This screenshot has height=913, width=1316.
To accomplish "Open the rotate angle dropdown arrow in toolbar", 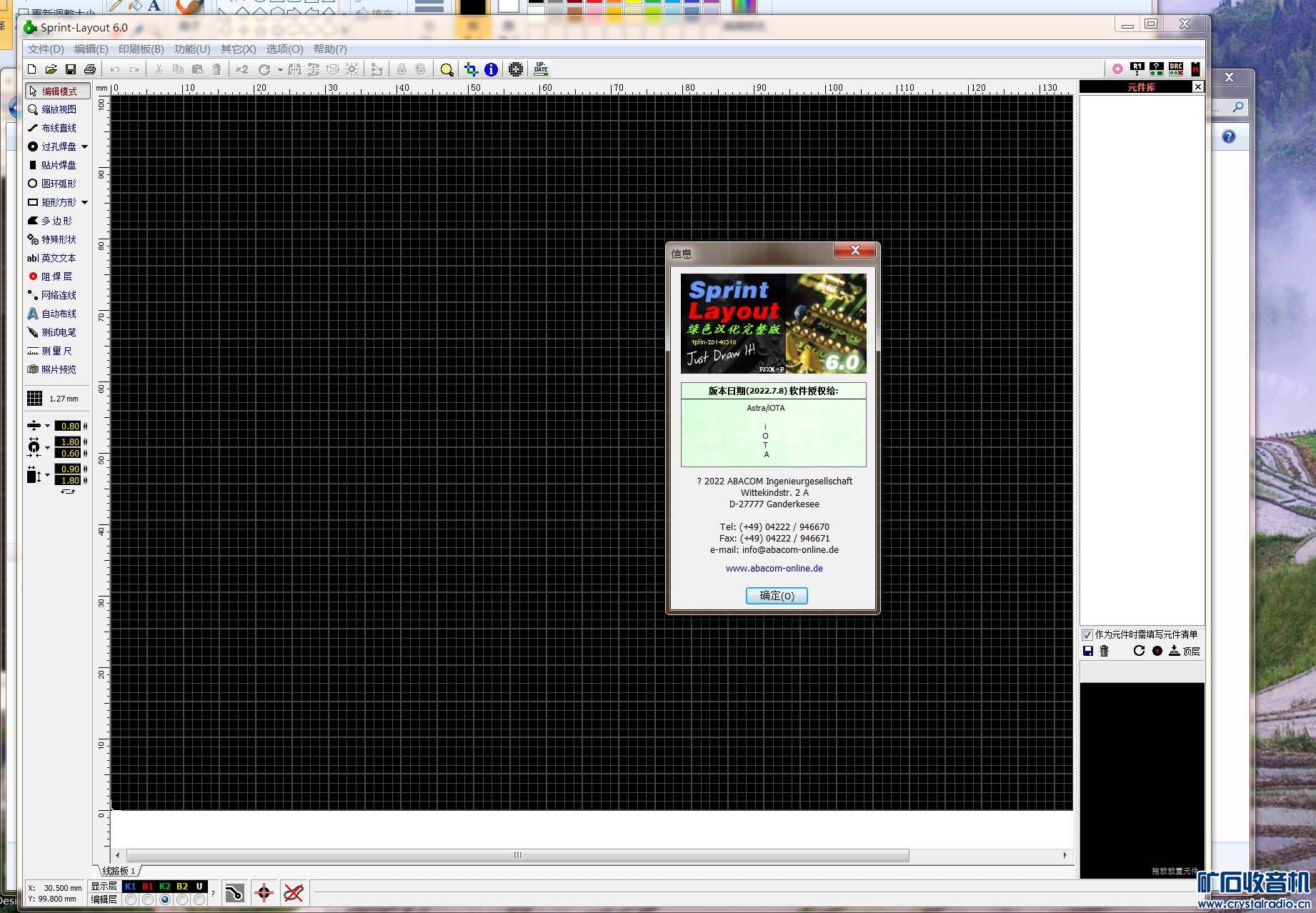I will click(280, 70).
